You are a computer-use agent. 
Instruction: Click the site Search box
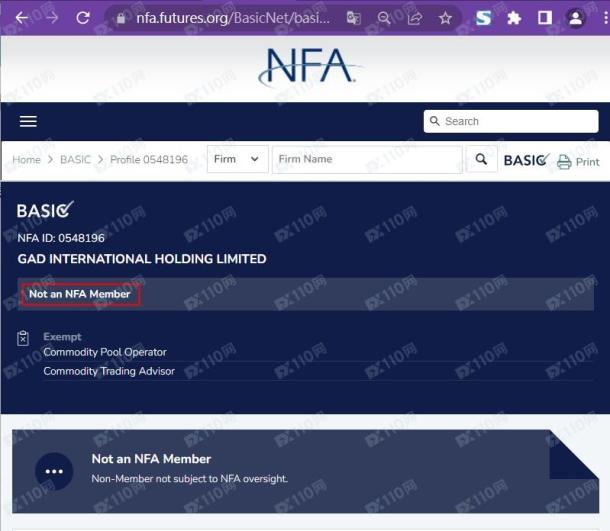pyautogui.click(x=511, y=121)
